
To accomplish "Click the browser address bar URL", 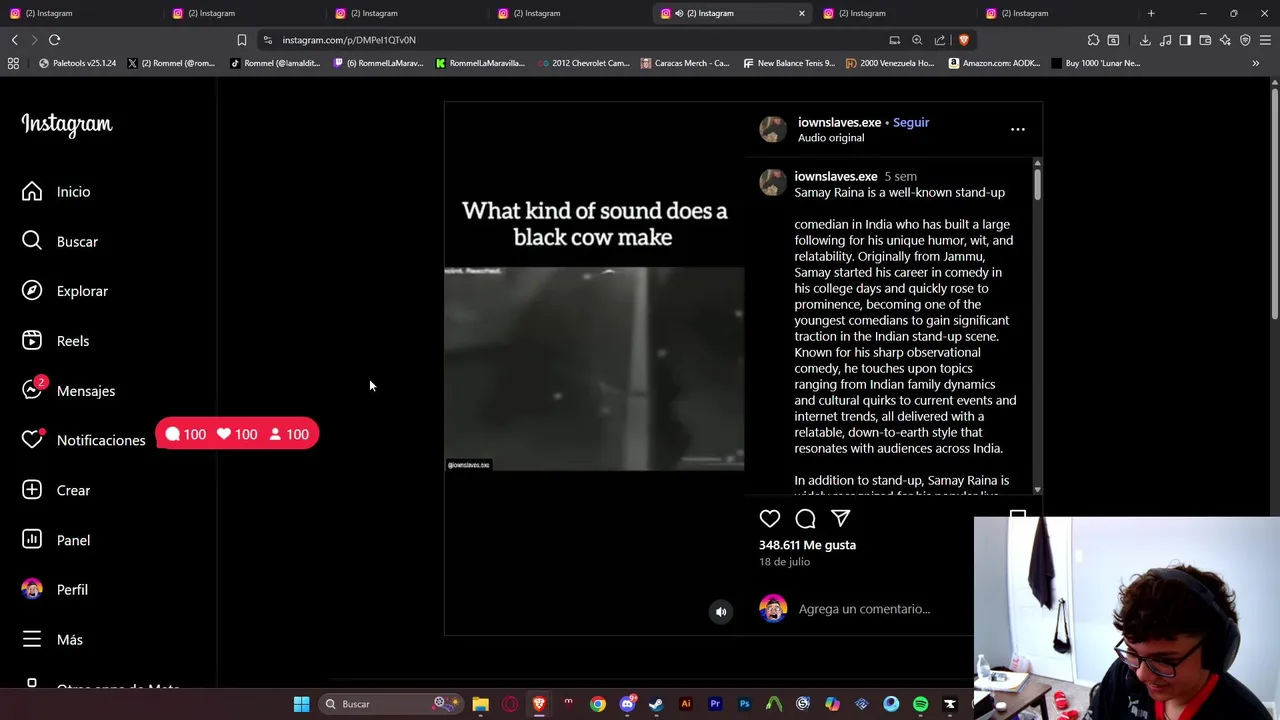I will [x=349, y=40].
